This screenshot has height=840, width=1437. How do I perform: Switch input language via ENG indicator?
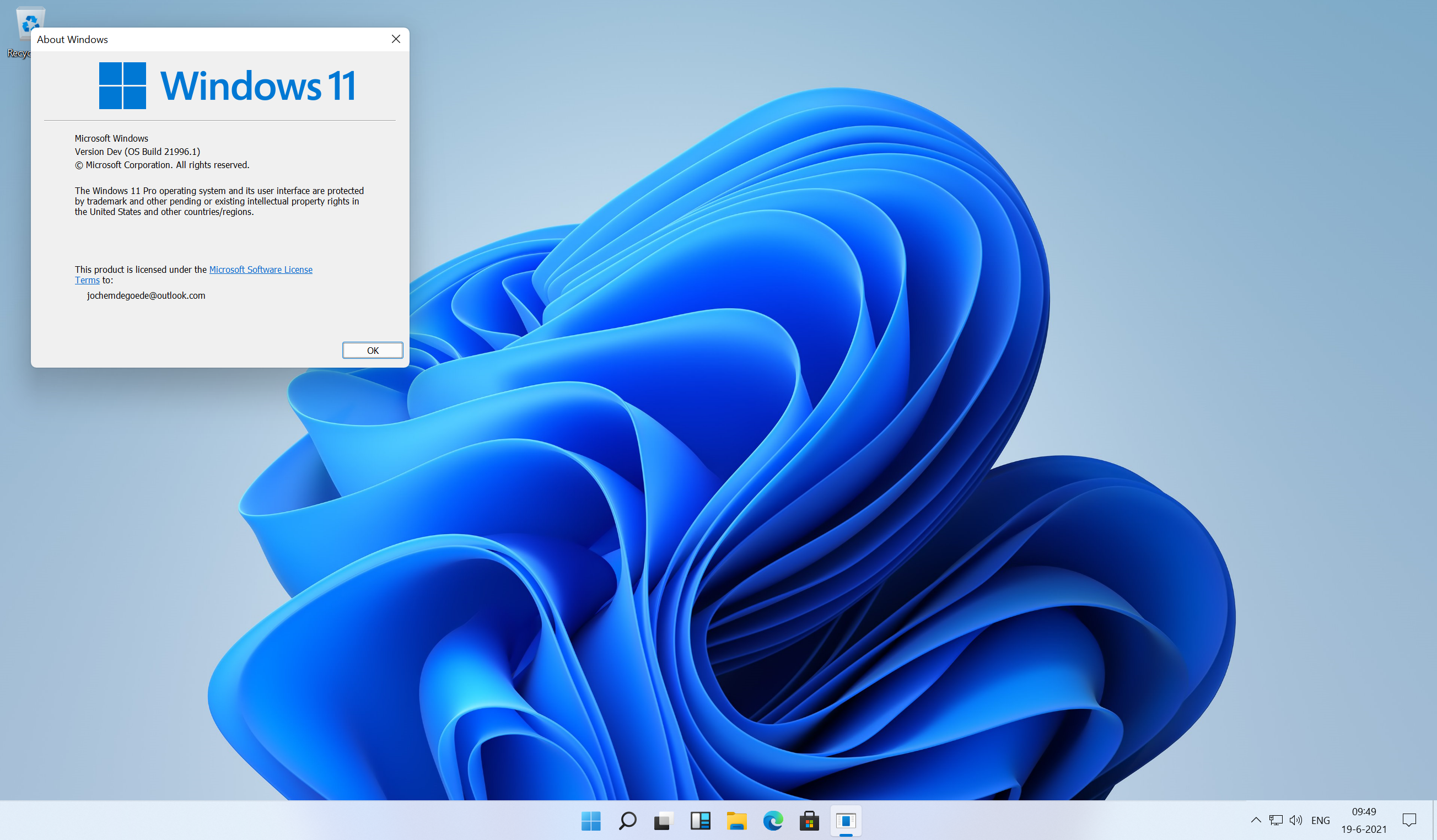coord(1320,820)
